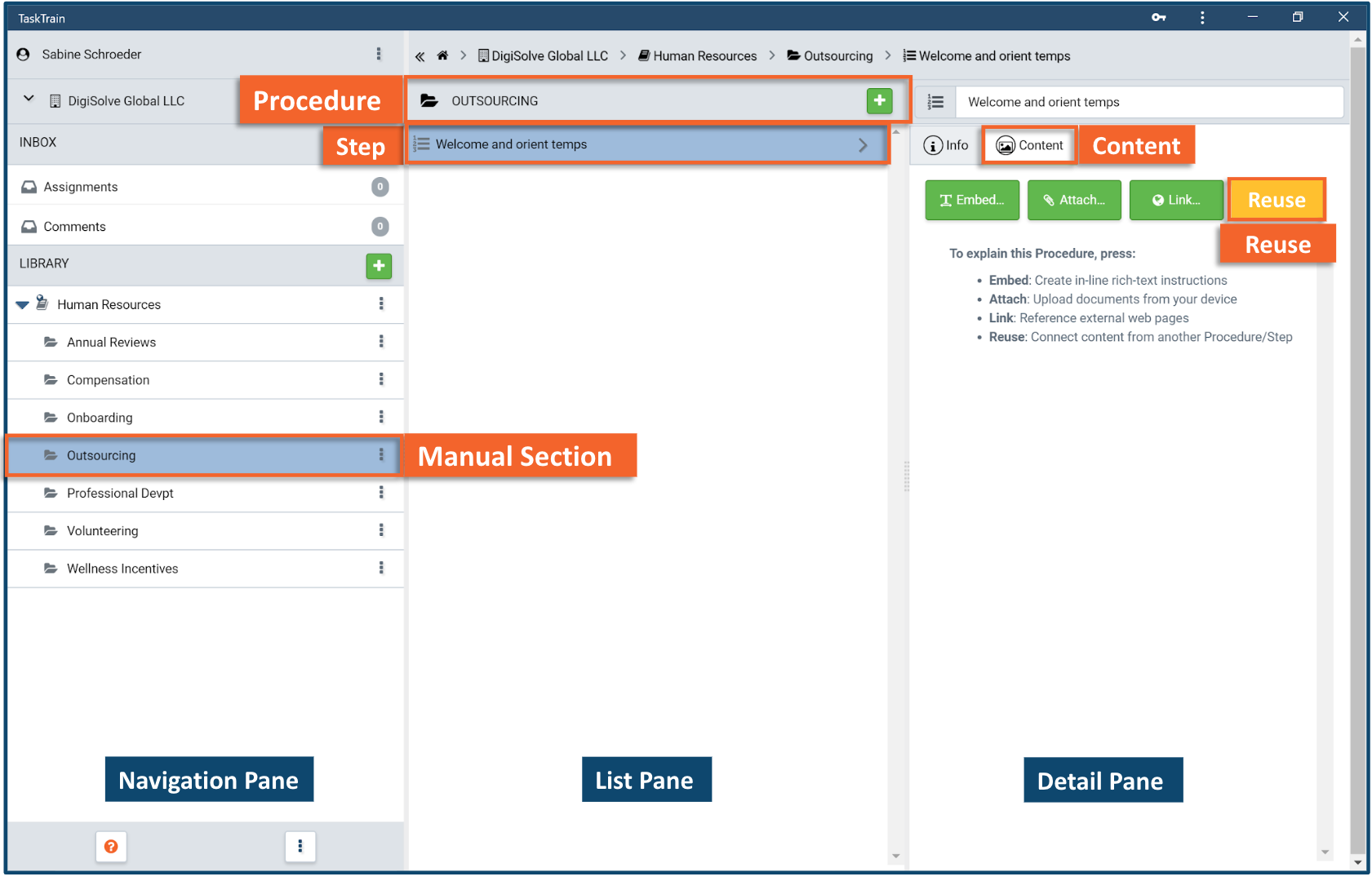Navigate to DigiSolve Global LLC breadcrumb

pyautogui.click(x=543, y=55)
